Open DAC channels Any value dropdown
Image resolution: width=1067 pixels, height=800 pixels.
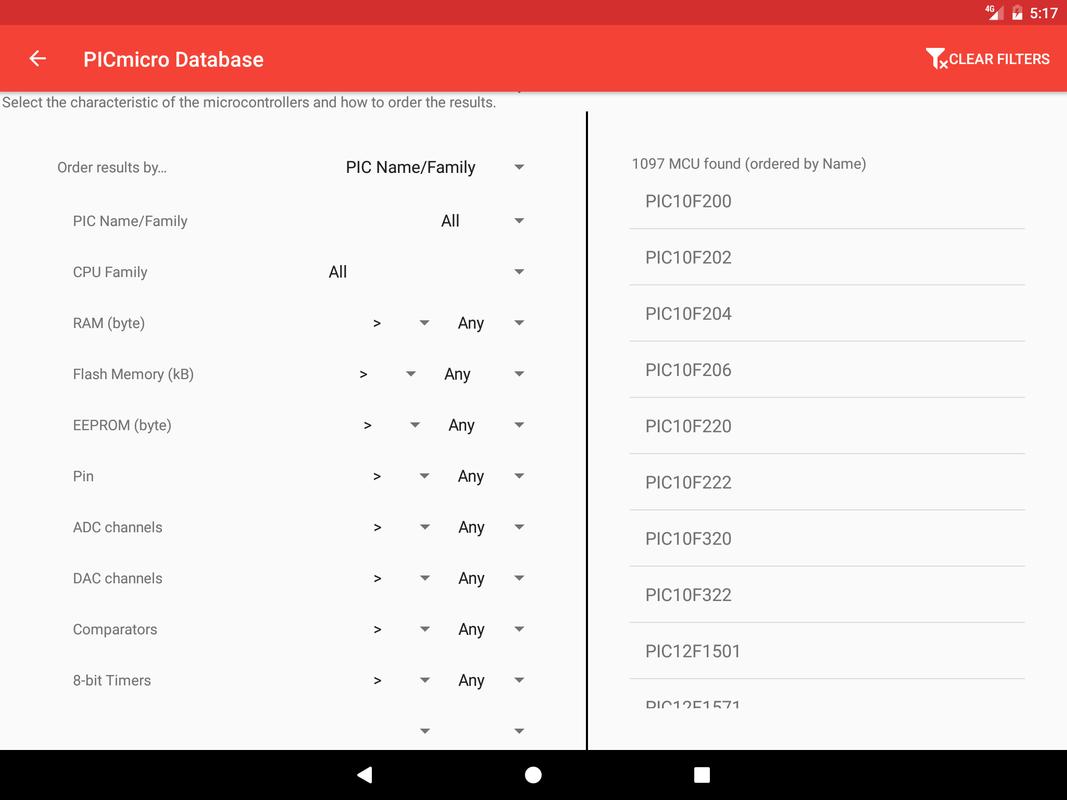pos(490,578)
